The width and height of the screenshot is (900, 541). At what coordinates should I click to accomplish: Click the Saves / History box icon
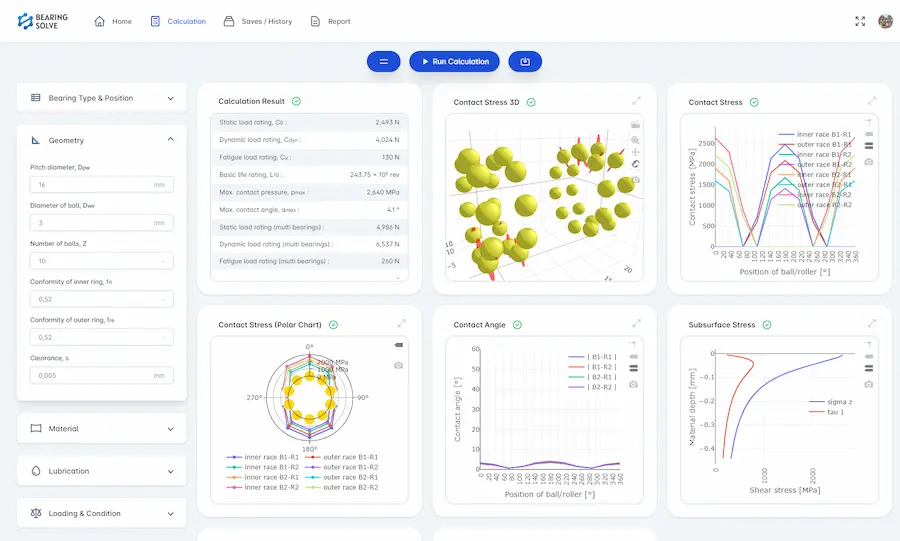[x=228, y=21]
